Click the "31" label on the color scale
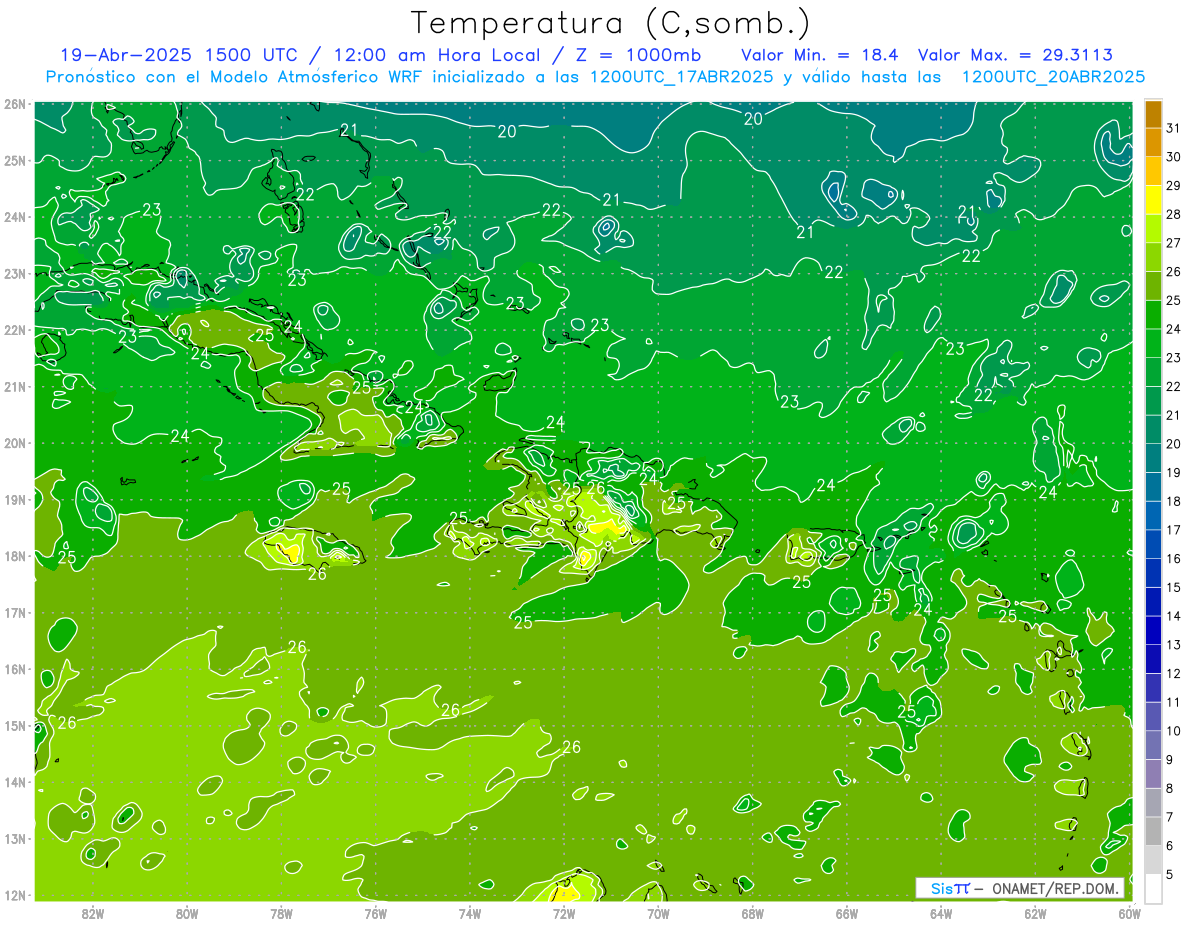 pos(1174,128)
